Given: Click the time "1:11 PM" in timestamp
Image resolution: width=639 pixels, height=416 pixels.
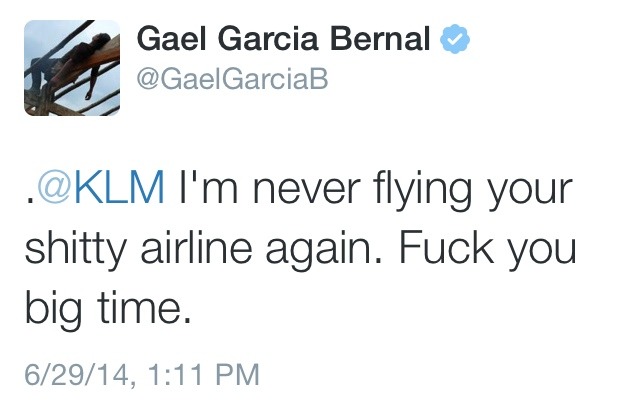Looking at the screenshot, I should (204, 374).
